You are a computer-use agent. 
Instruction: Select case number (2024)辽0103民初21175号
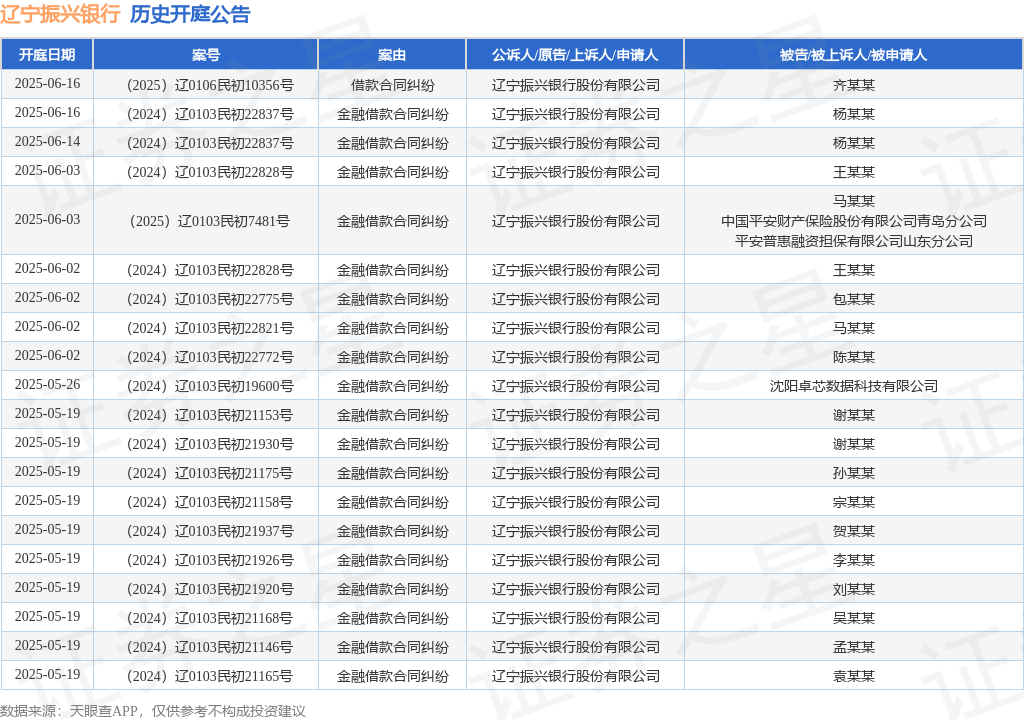pyautogui.click(x=209, y=473)
